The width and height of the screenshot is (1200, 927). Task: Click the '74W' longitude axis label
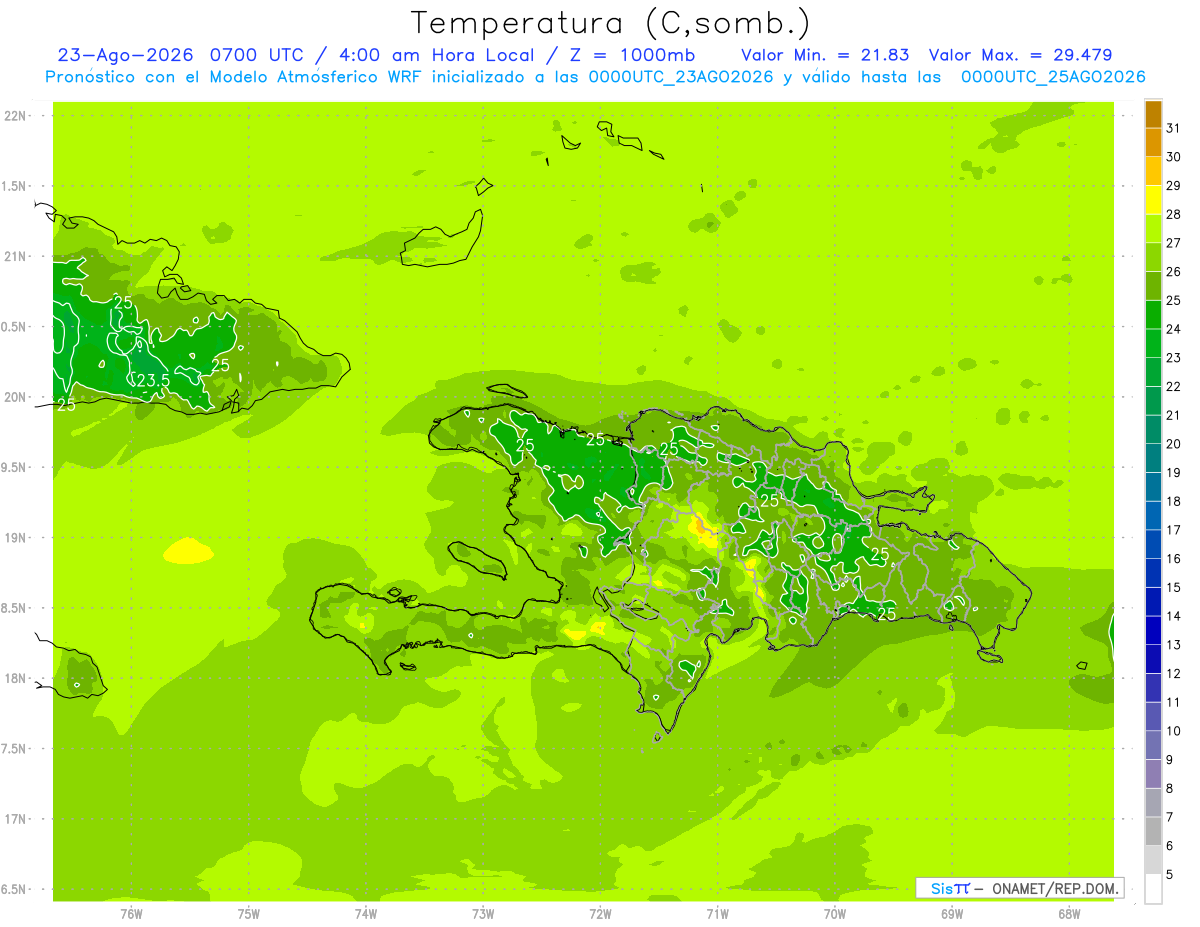coord(365,914)
